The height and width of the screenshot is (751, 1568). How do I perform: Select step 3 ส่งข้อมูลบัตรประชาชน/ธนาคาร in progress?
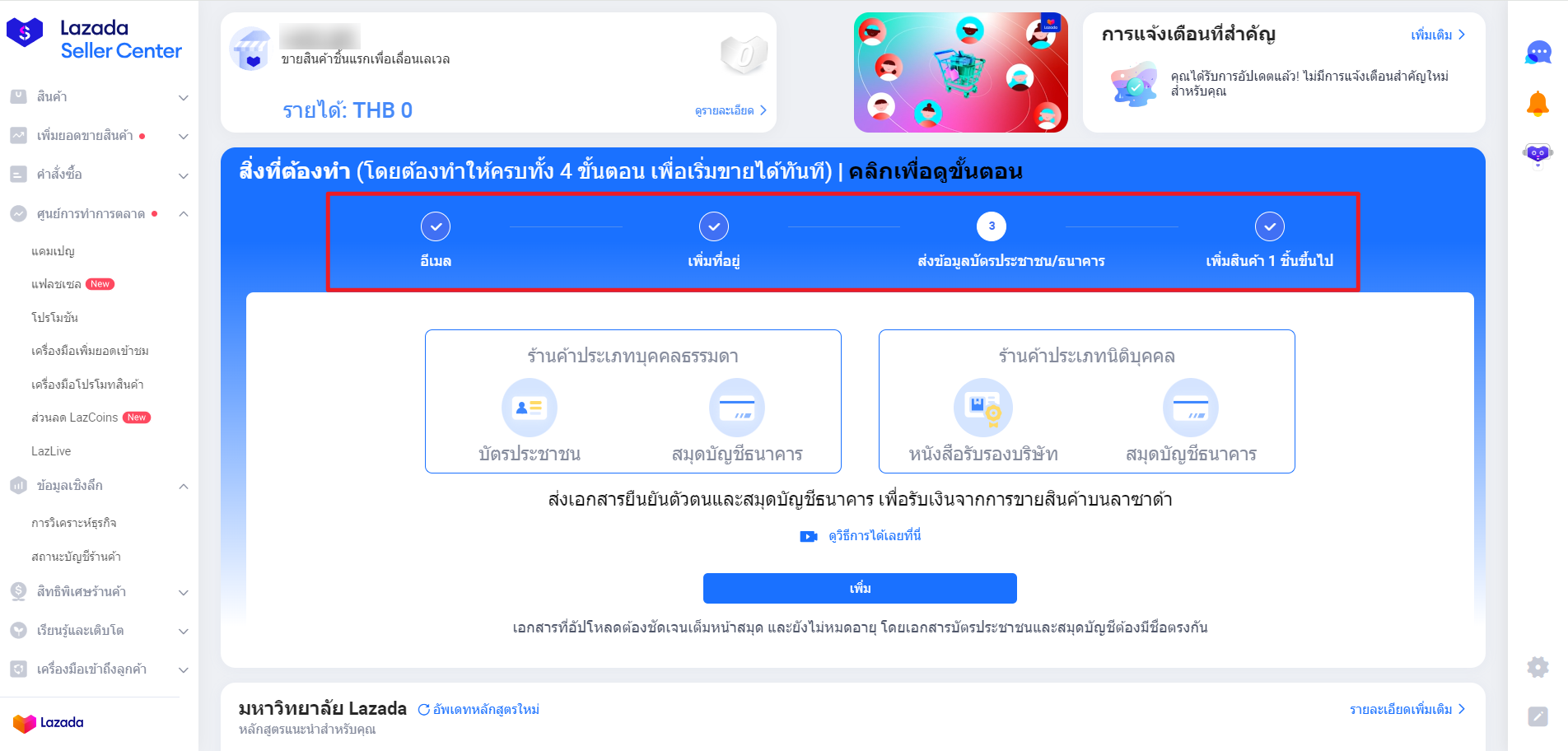992,226
